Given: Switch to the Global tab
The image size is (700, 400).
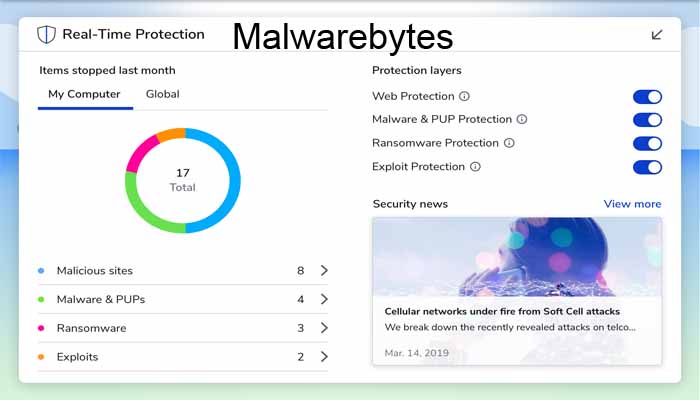Looking at the screenshot, I should 162,94.
